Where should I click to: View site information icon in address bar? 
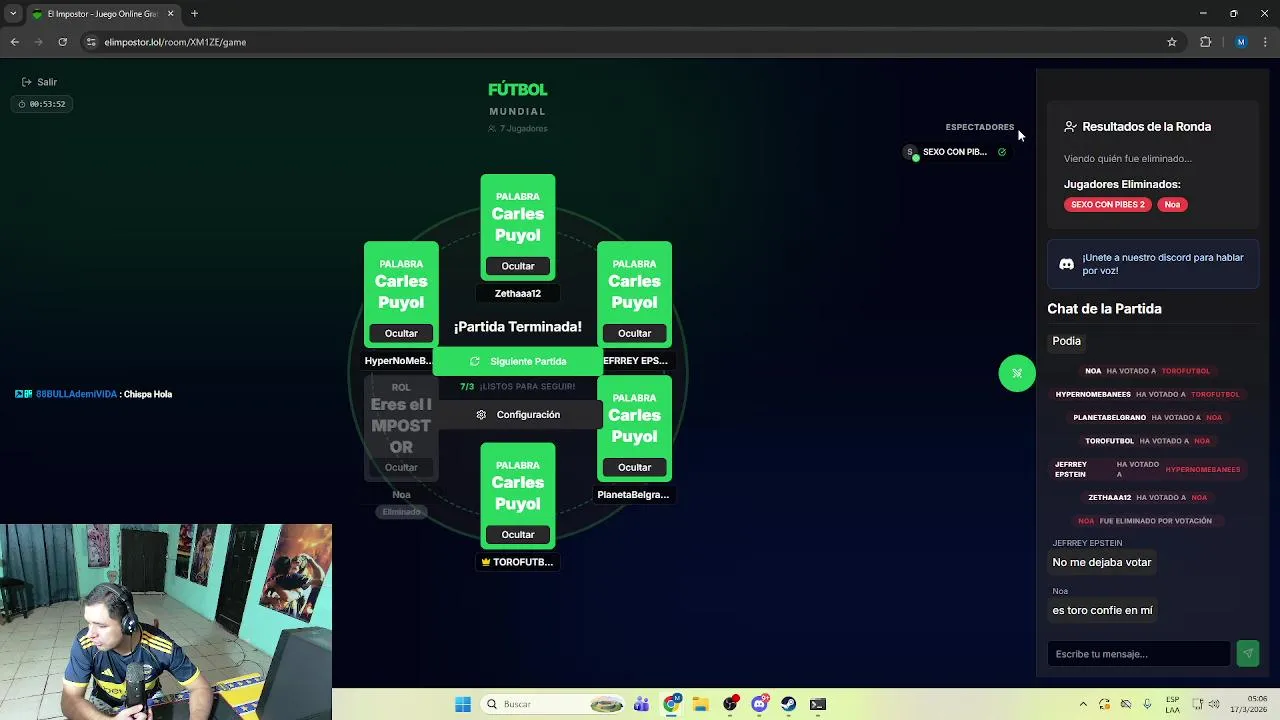[x=91, y=42]
